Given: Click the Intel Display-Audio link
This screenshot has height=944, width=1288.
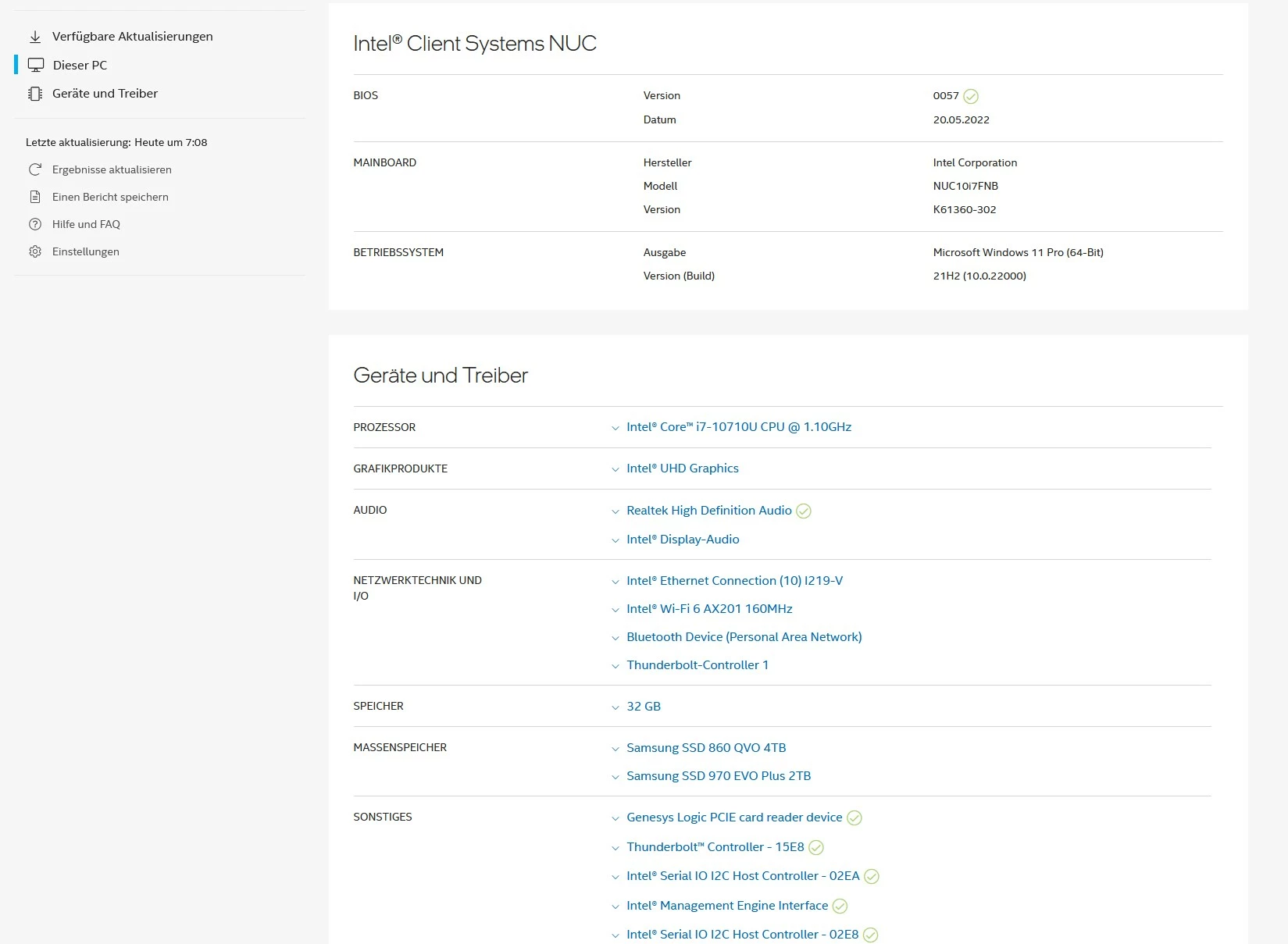Looking at the screenshot, I should point(683,540).
